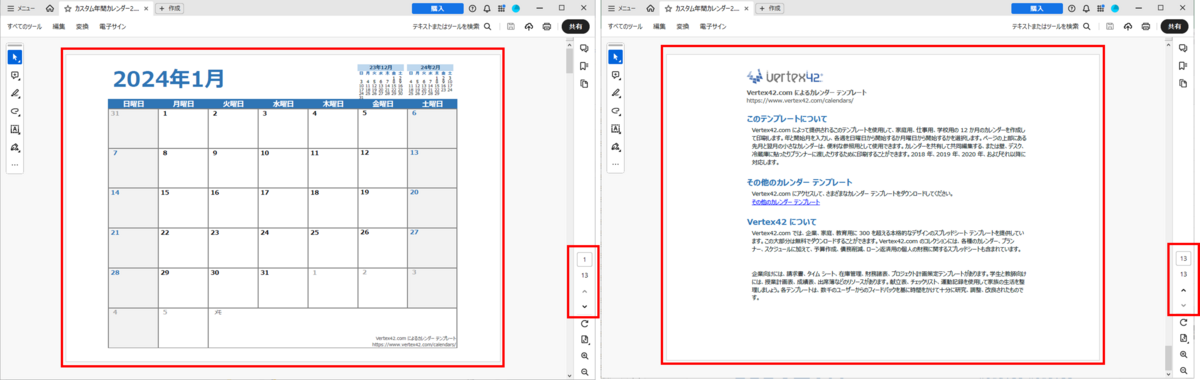
Task: Open the メニュー menu in right window
Action: coord(622,8)
